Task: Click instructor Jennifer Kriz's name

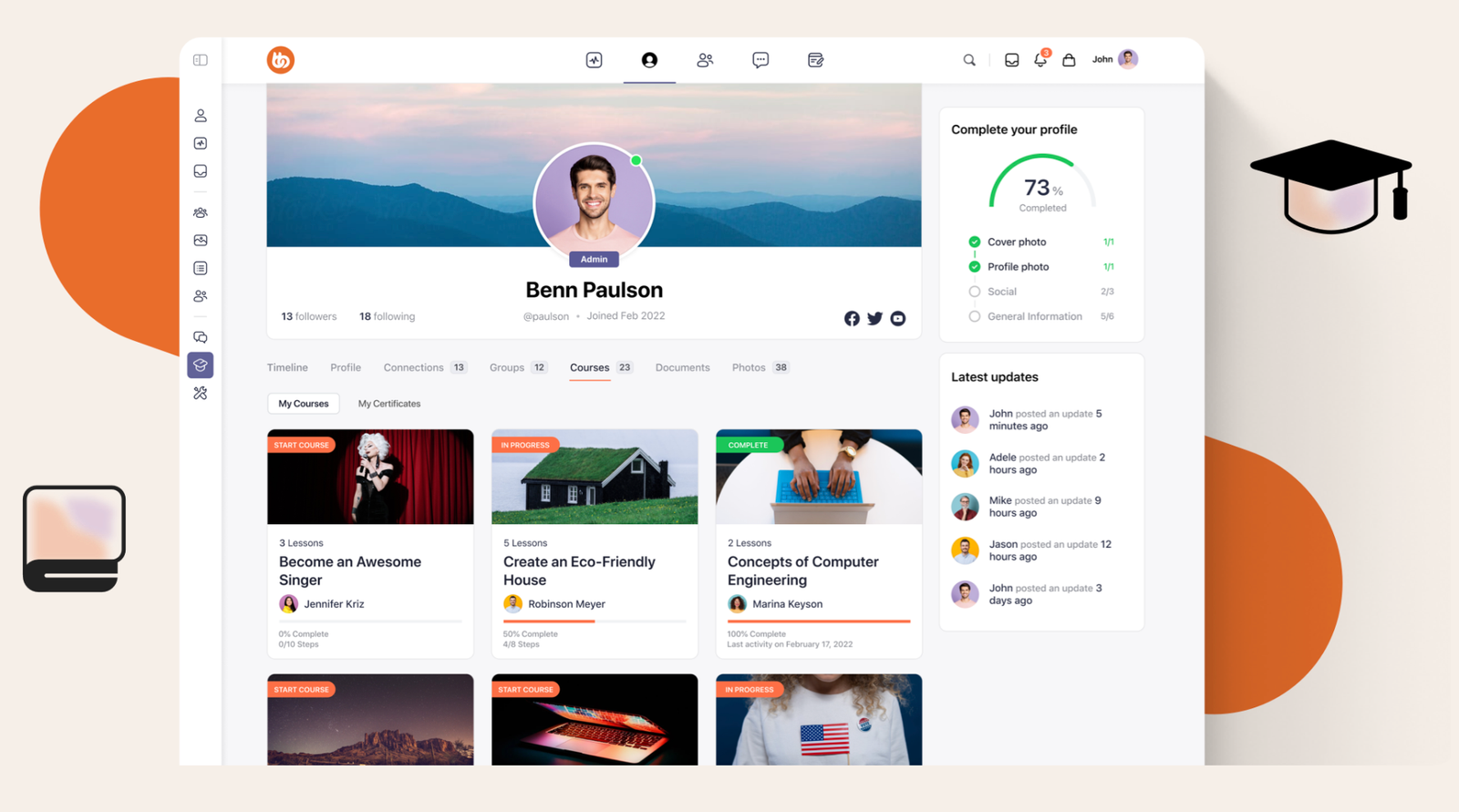Action: [x=334, y=604]
